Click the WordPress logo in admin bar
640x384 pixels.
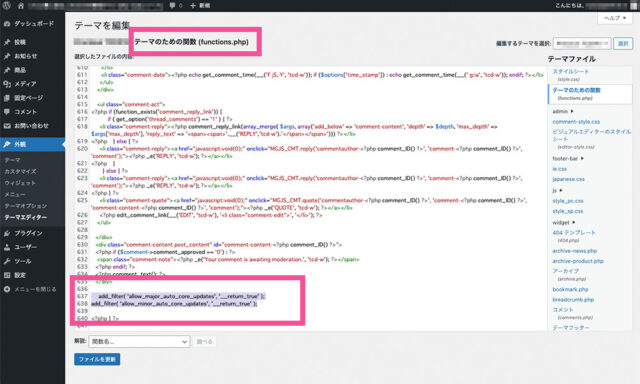coord(7,5)
